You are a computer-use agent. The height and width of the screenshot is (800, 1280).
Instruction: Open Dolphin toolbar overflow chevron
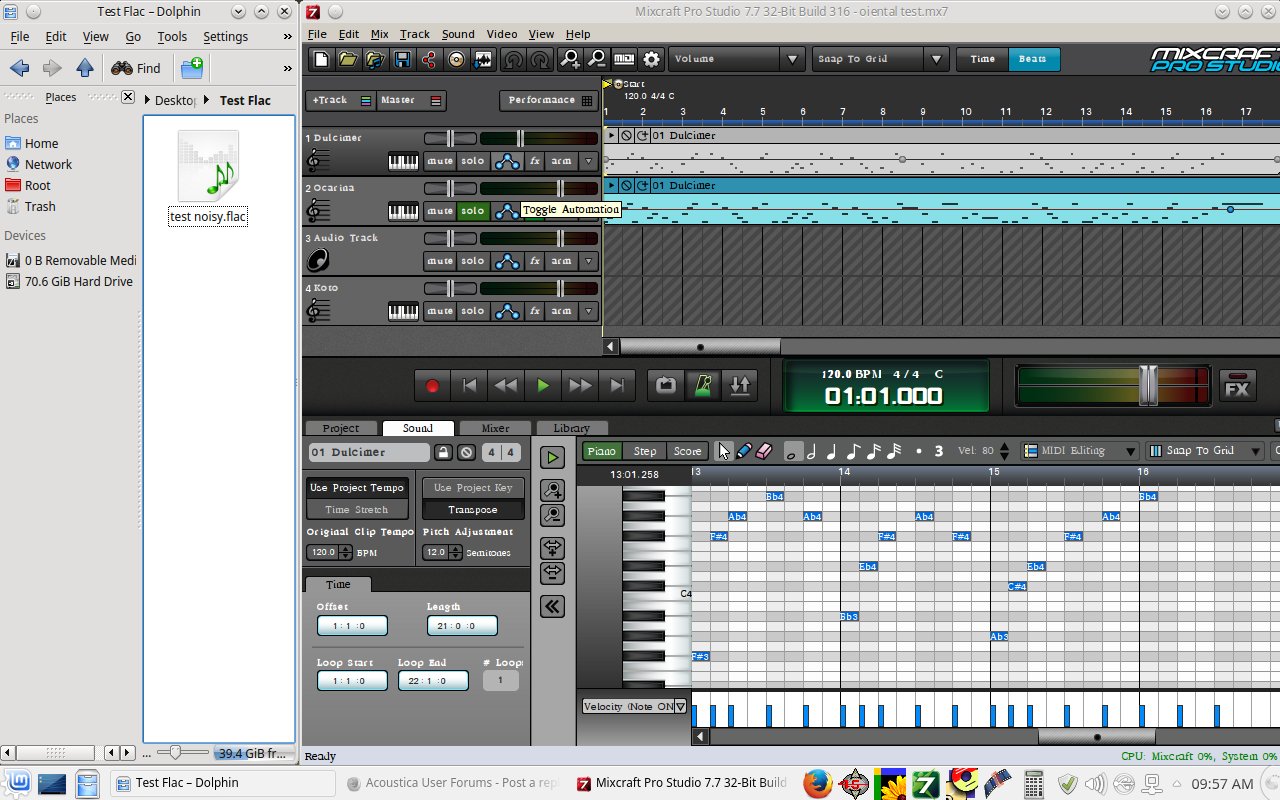click(x=288, y=68)
